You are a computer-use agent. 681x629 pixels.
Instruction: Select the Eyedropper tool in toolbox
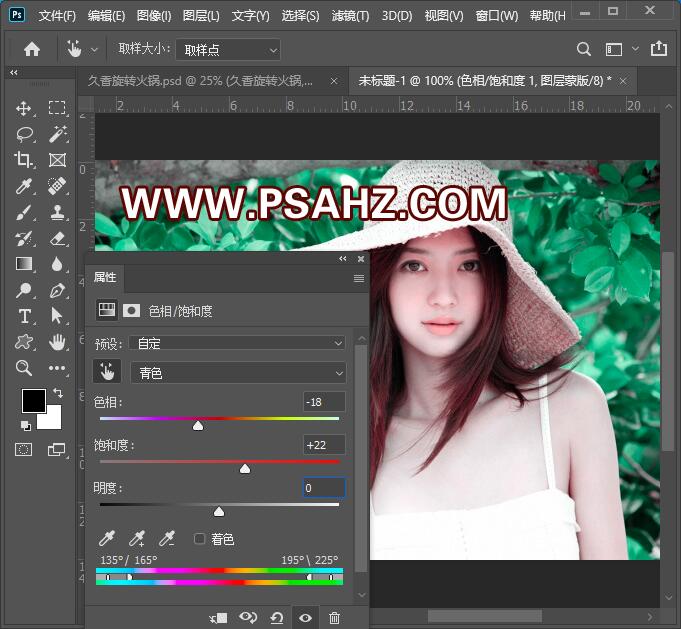(23, 186)
